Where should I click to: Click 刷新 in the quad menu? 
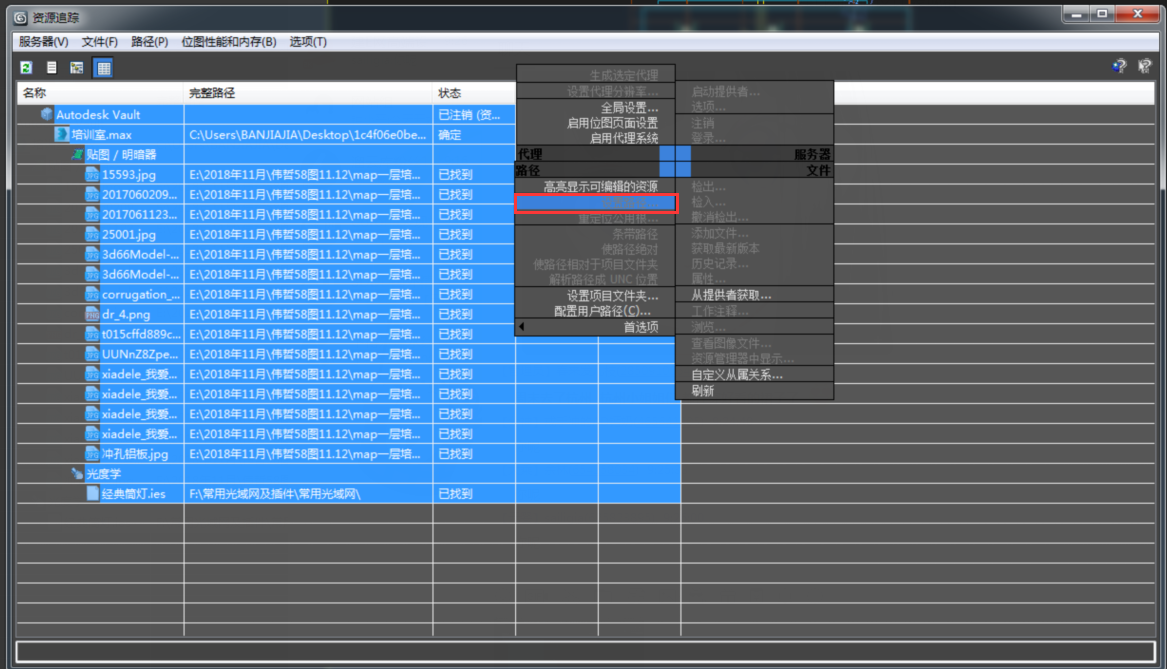[703, 391]
